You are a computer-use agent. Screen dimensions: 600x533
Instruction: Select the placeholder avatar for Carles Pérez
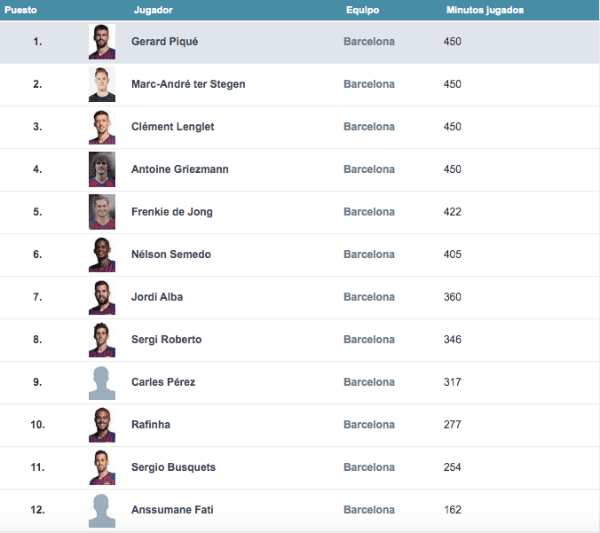point(102,382)
